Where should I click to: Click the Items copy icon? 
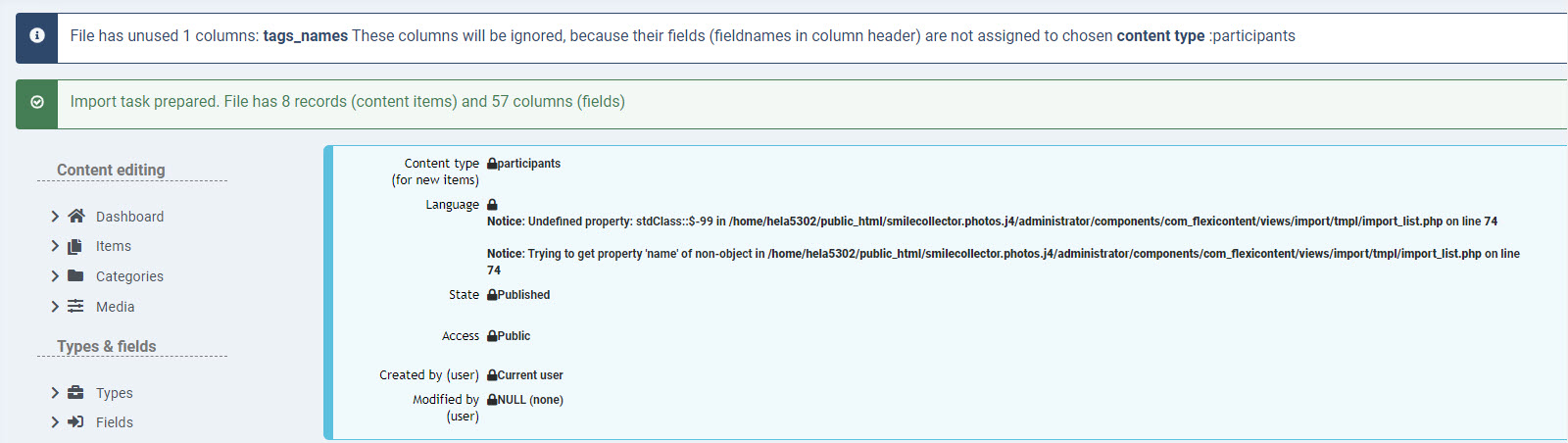tap(74, 246)
